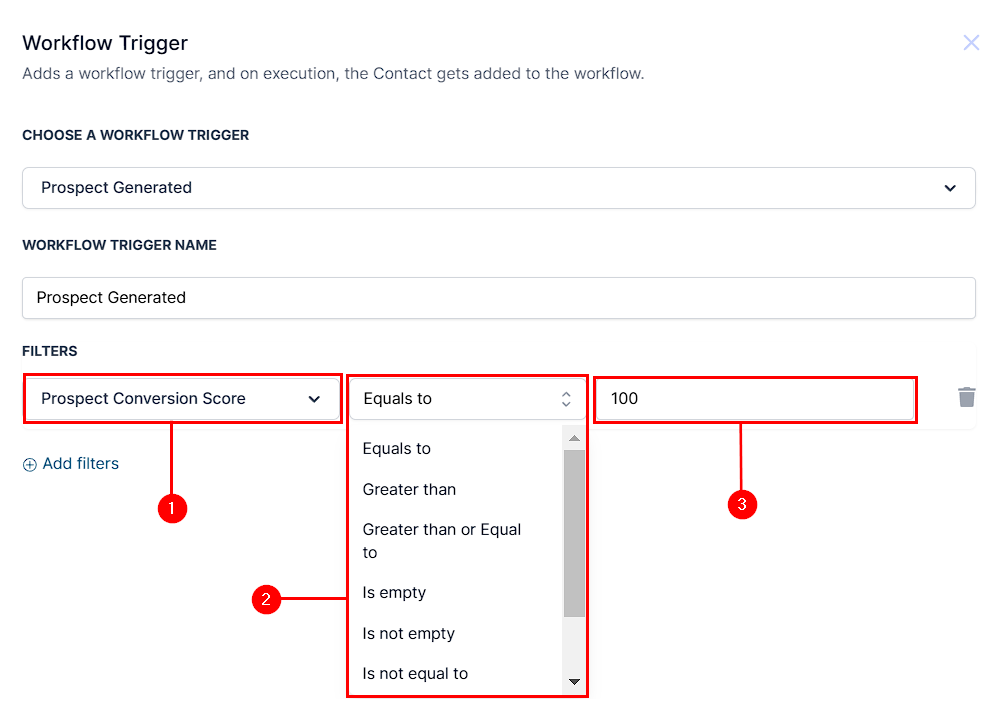The width and height of the screenshot is (1002, 706).
Task: Focus the filter value field containing 100
Action: coord(755,399)
